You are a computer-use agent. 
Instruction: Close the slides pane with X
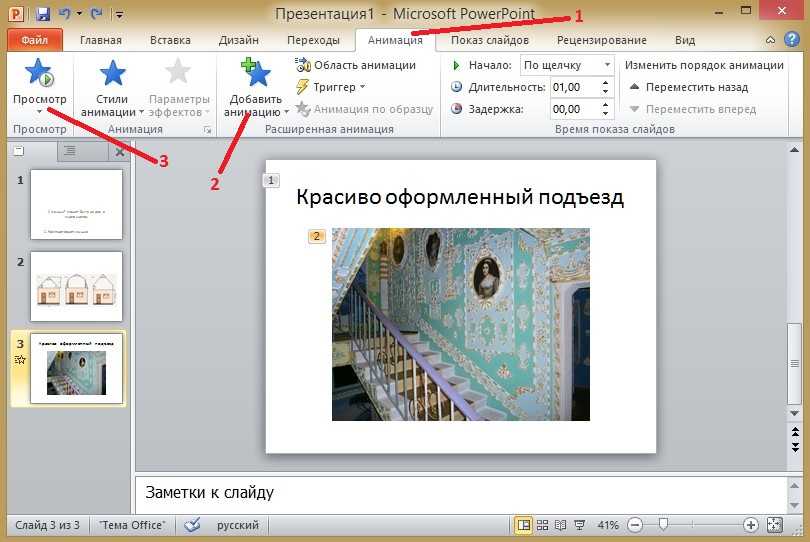(x=120, y=152)
